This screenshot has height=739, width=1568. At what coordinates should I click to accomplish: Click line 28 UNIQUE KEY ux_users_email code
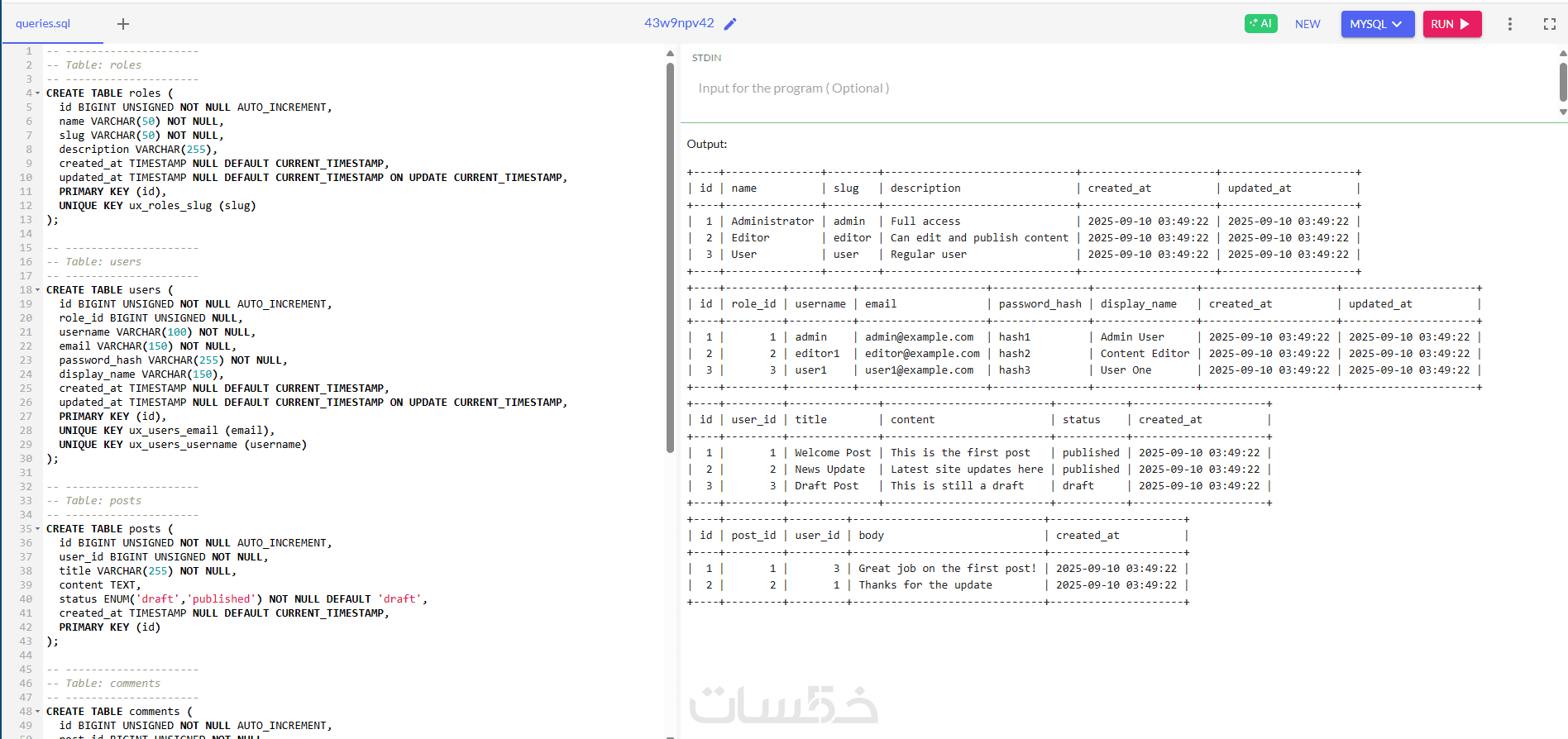click(x=167, y=431)
